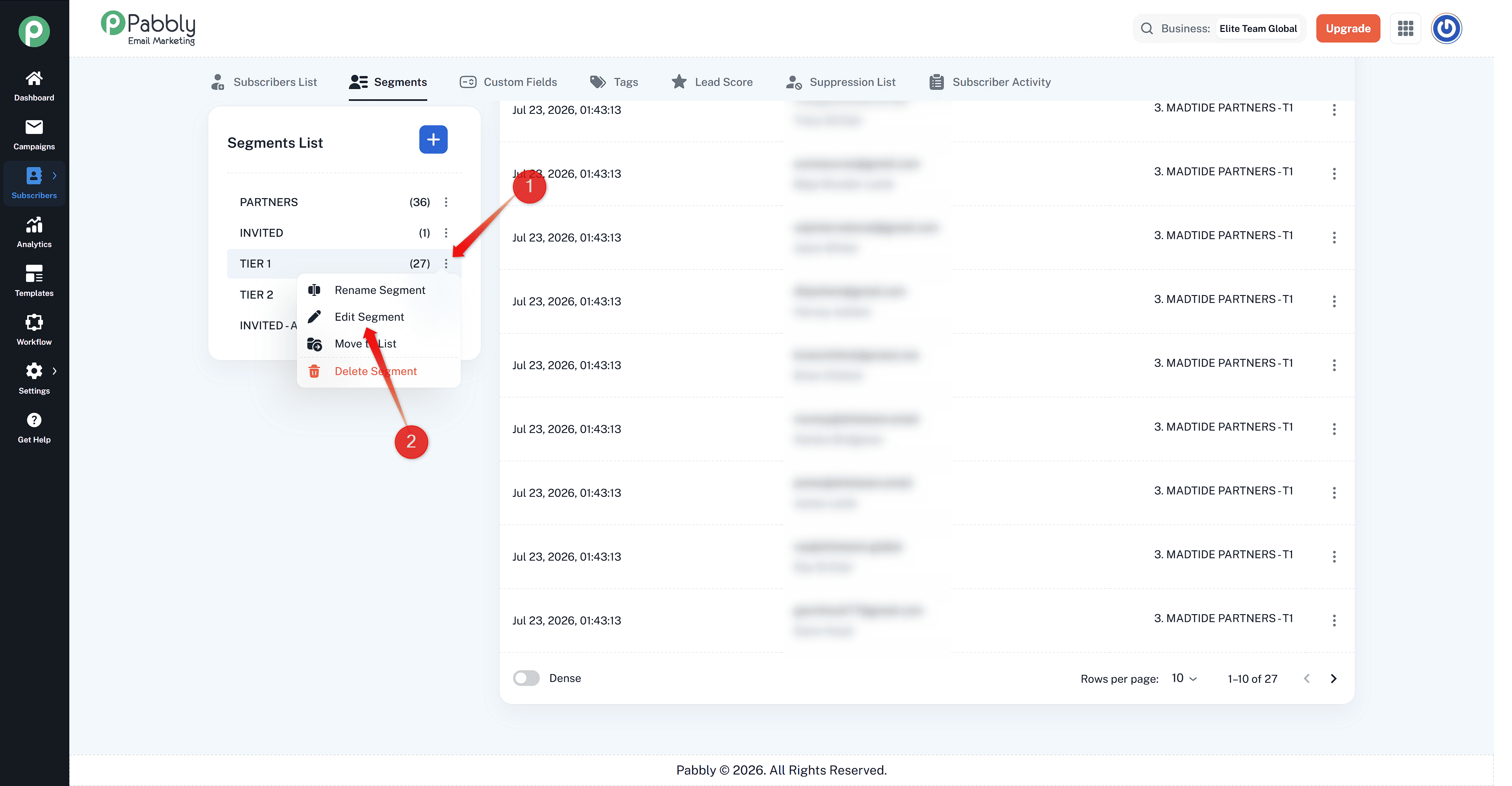The height and width of the screenshot is (786, 1512).
Task: Switch to the Suppression List tab
Action: pos(841,82)
